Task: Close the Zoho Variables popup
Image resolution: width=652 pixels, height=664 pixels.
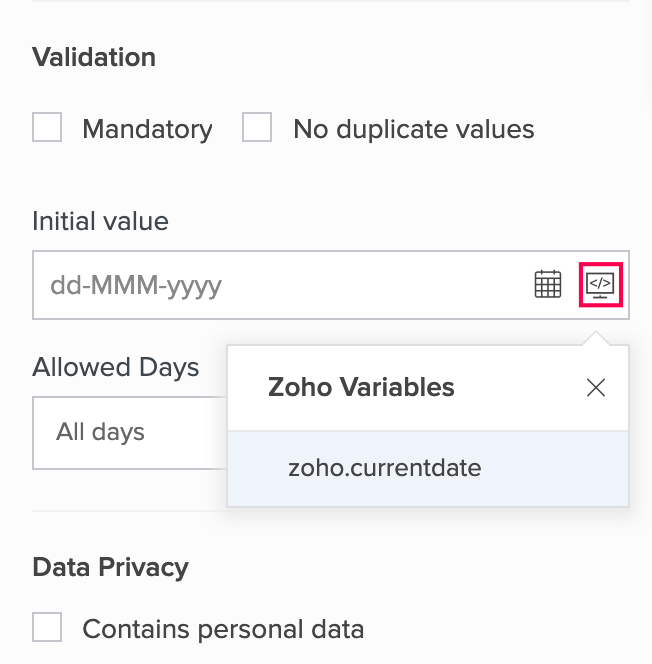Action: [596, 388]
